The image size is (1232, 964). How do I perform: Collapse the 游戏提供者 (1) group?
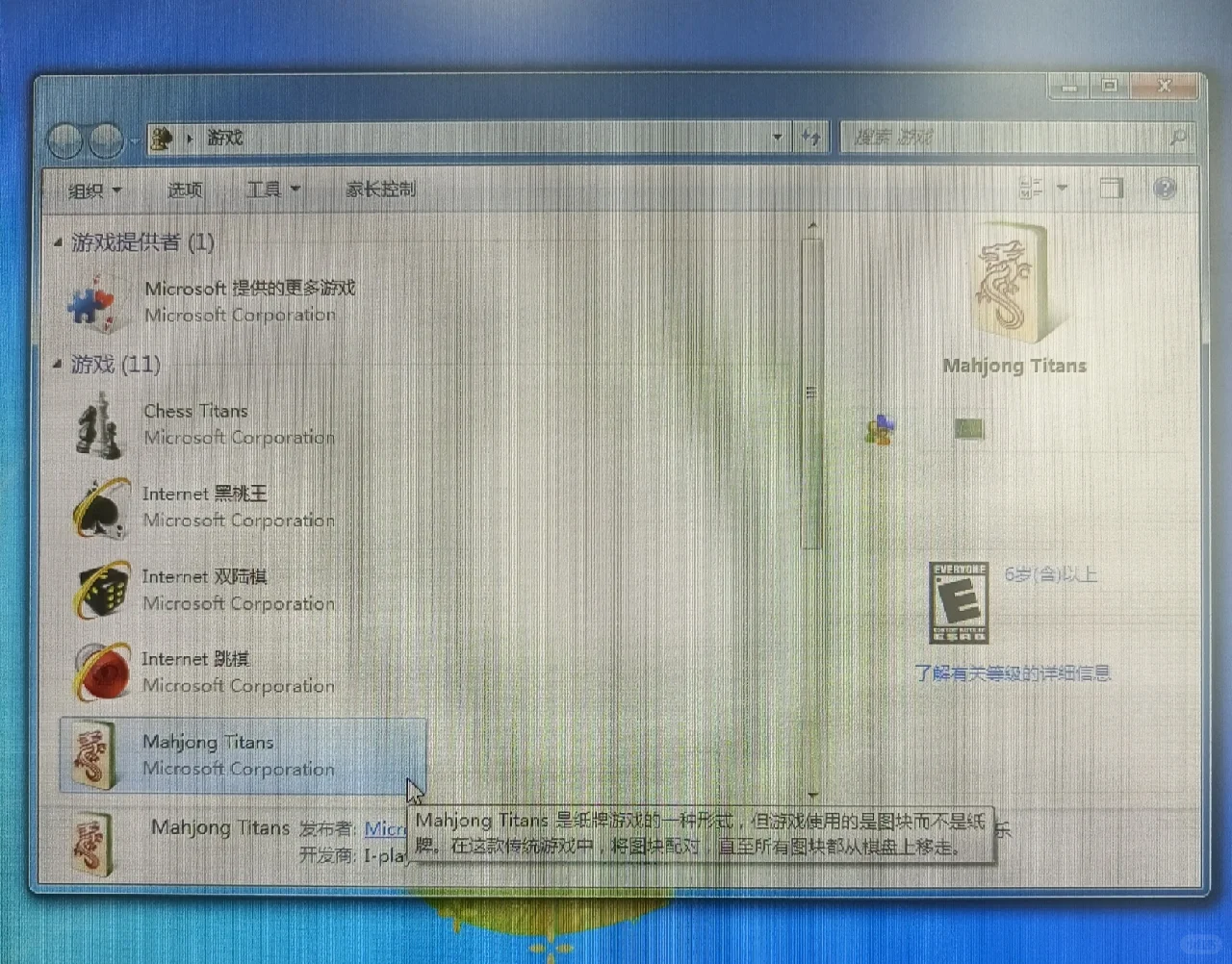(58, 242)
